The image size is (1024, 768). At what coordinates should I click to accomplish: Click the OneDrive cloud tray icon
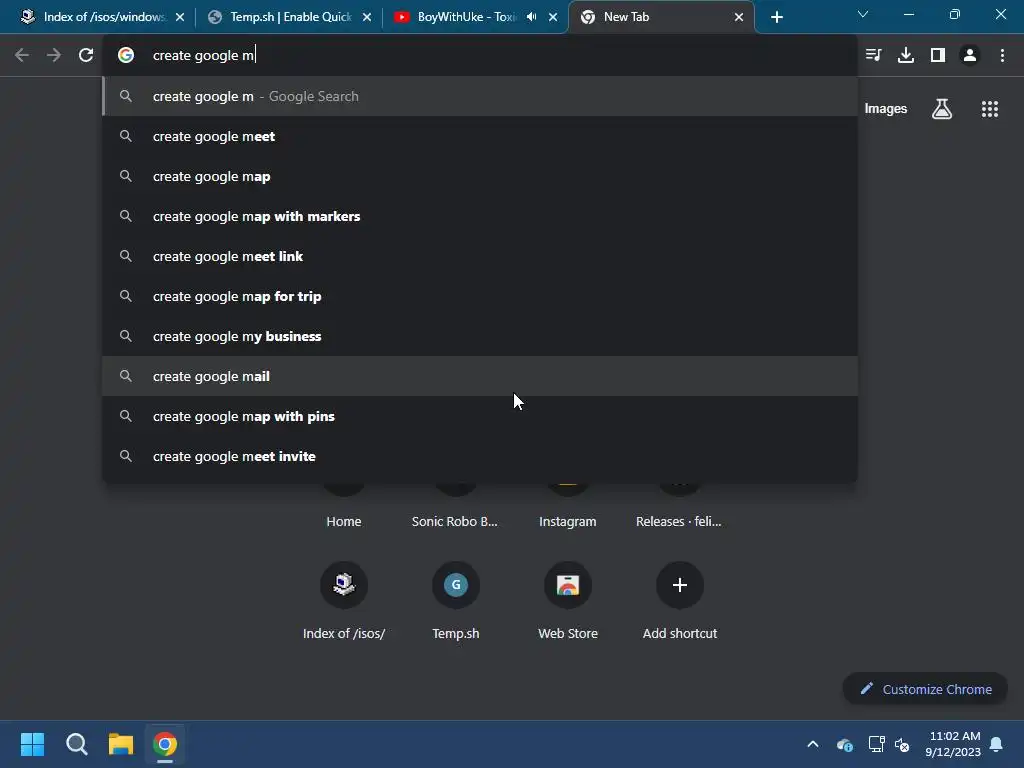click(844, 744)
